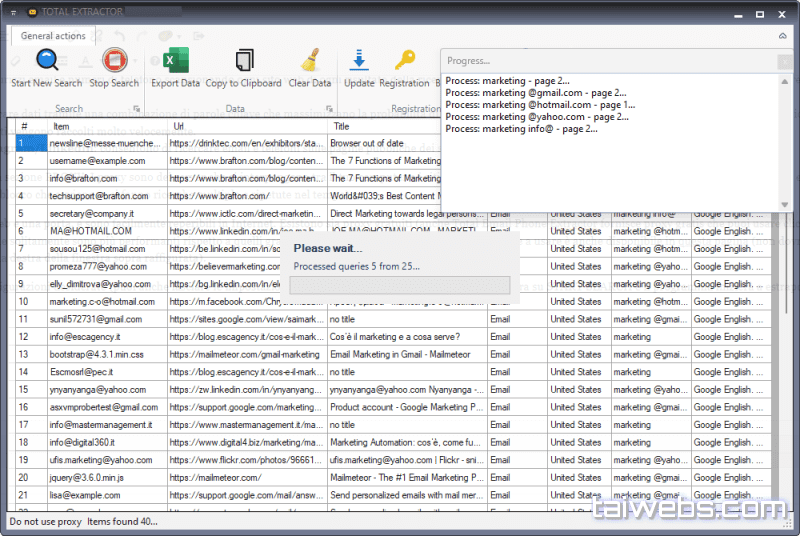Click the Browser out of date title cell

384,143
